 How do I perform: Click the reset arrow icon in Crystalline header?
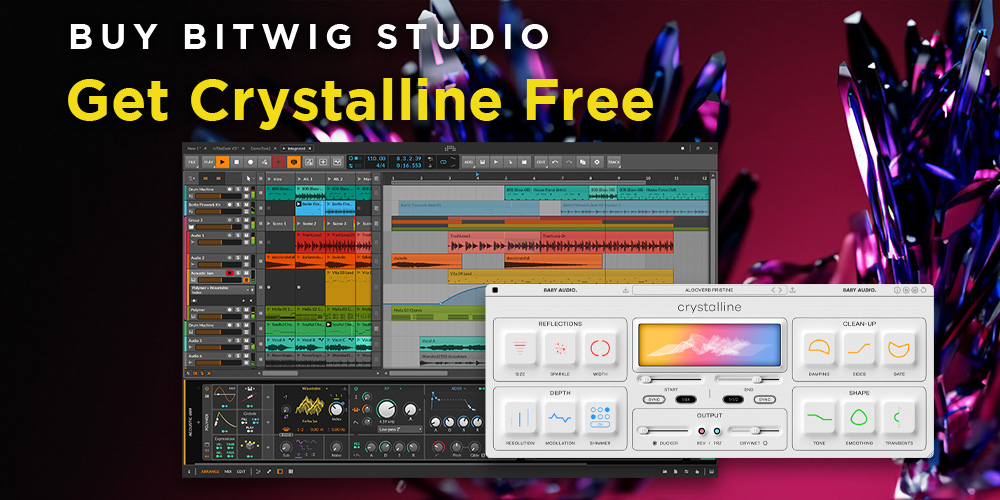[923, 290]
